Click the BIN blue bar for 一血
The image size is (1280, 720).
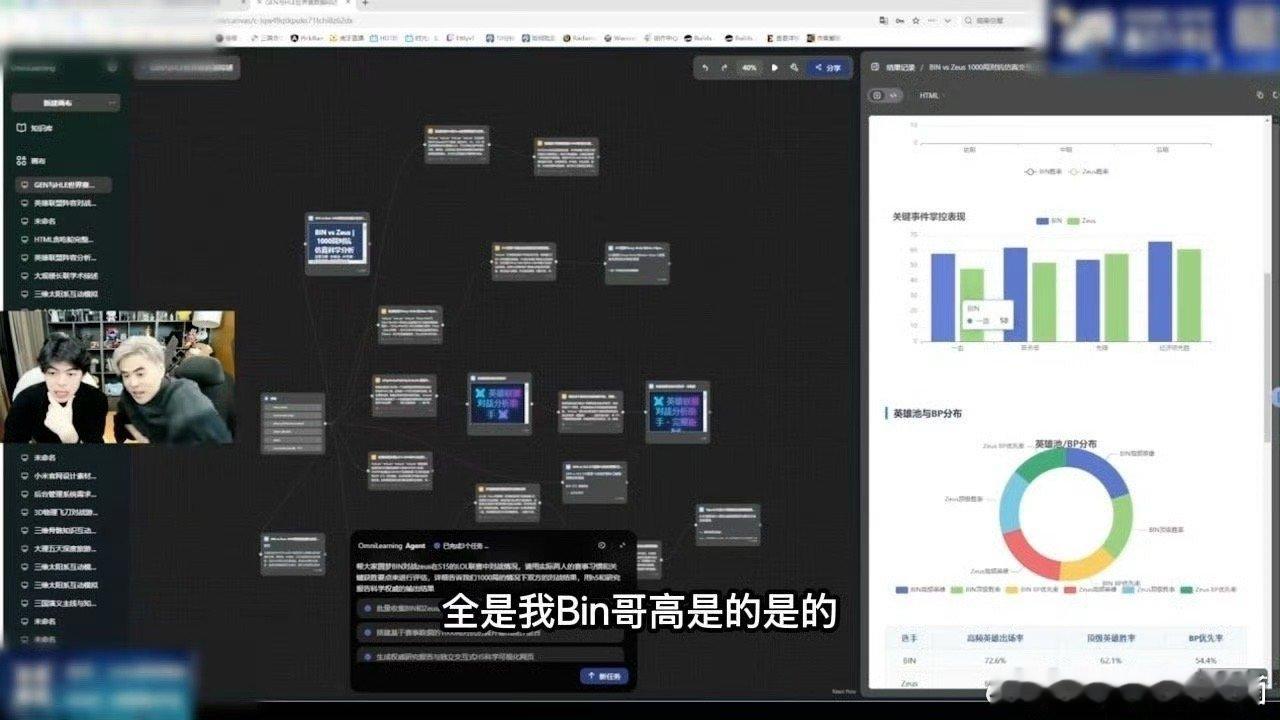943,297
